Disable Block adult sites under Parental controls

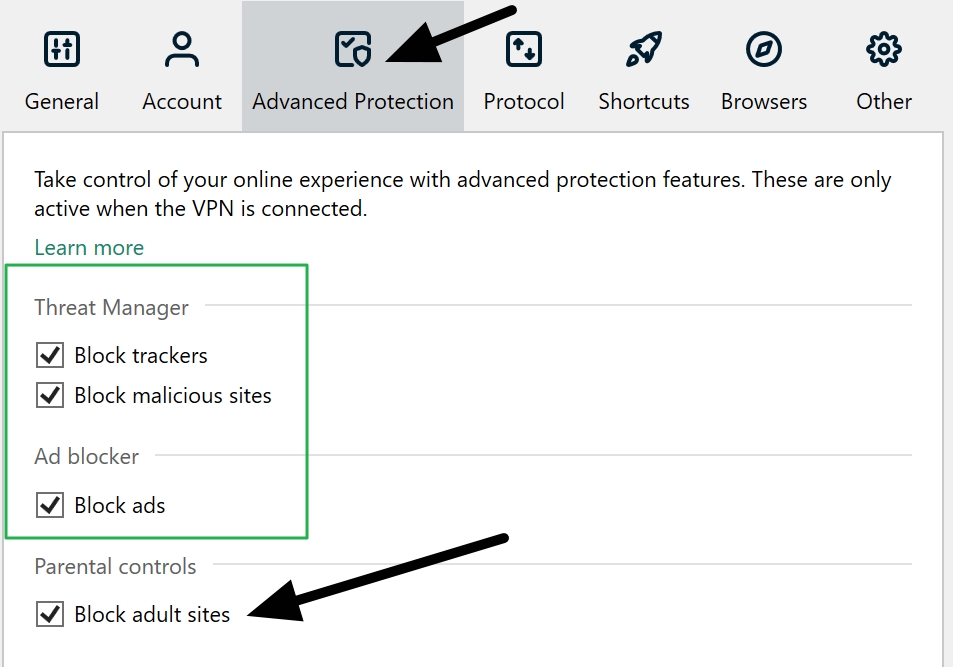(x=47, y=614)
